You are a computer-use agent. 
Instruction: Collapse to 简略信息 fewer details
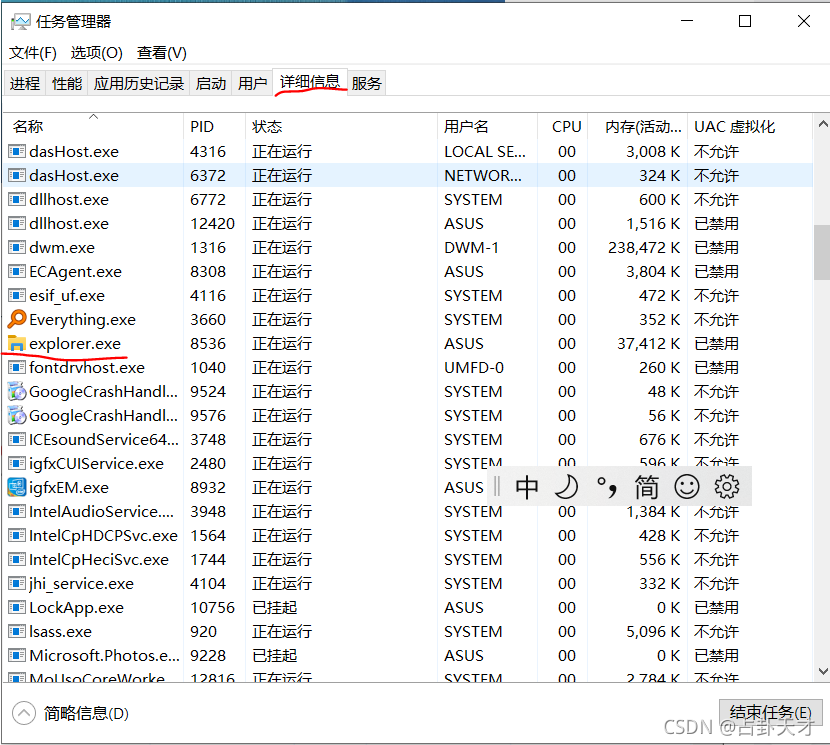tap(70, 713)
